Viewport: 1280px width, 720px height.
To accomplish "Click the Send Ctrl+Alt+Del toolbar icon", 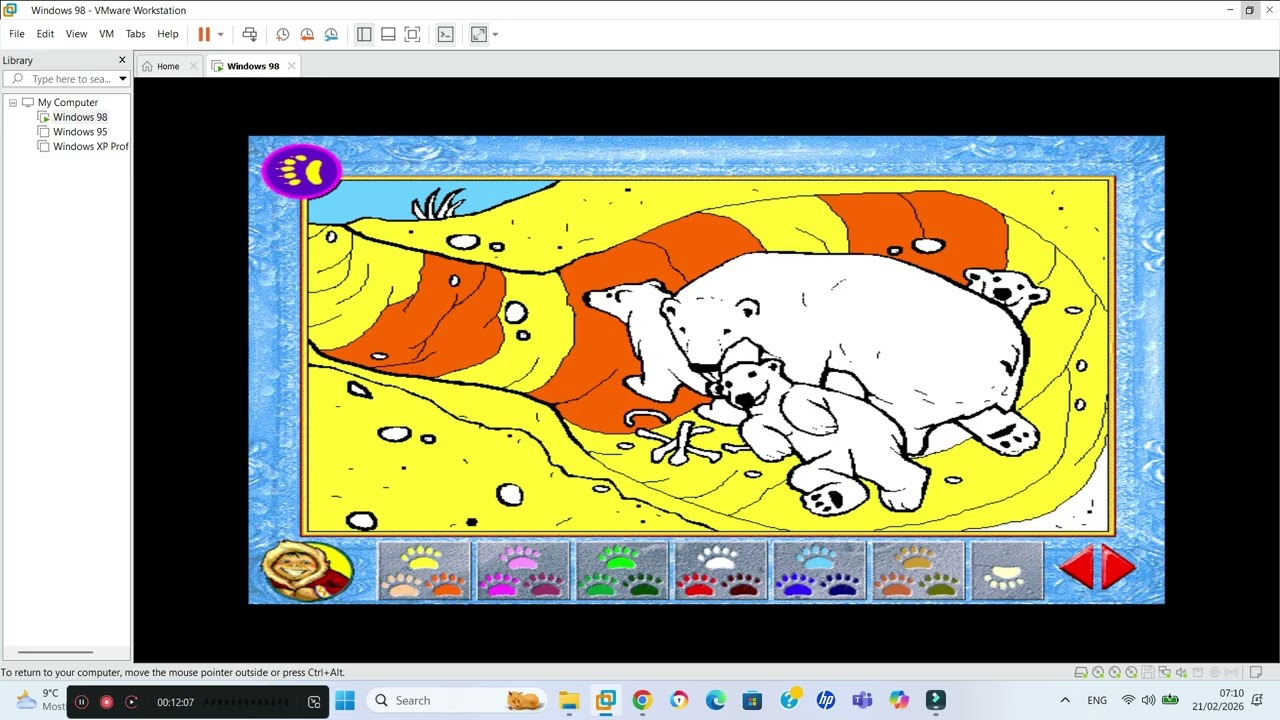I will click(250, 34).
